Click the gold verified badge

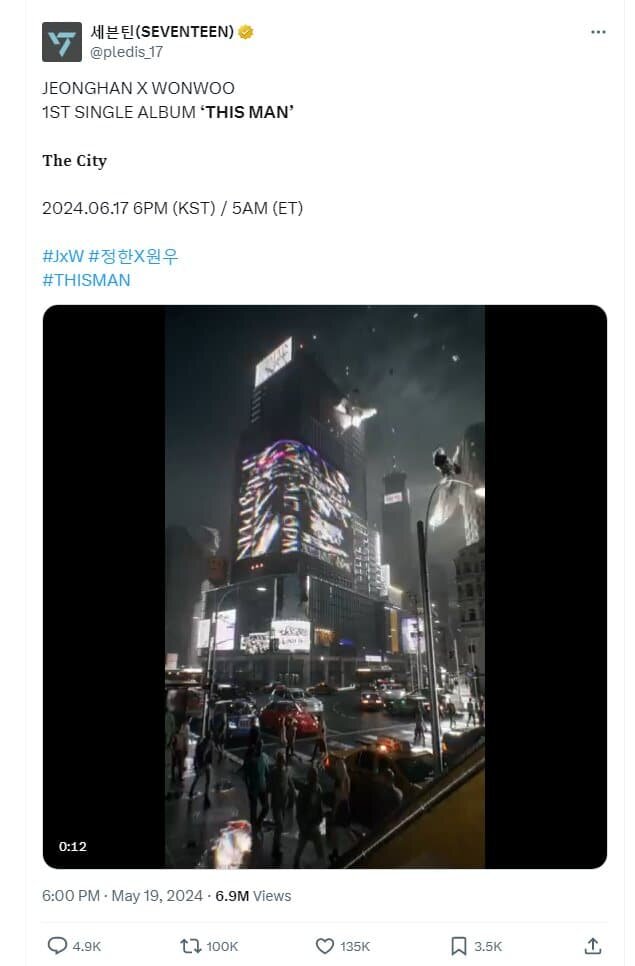point(246,32)
